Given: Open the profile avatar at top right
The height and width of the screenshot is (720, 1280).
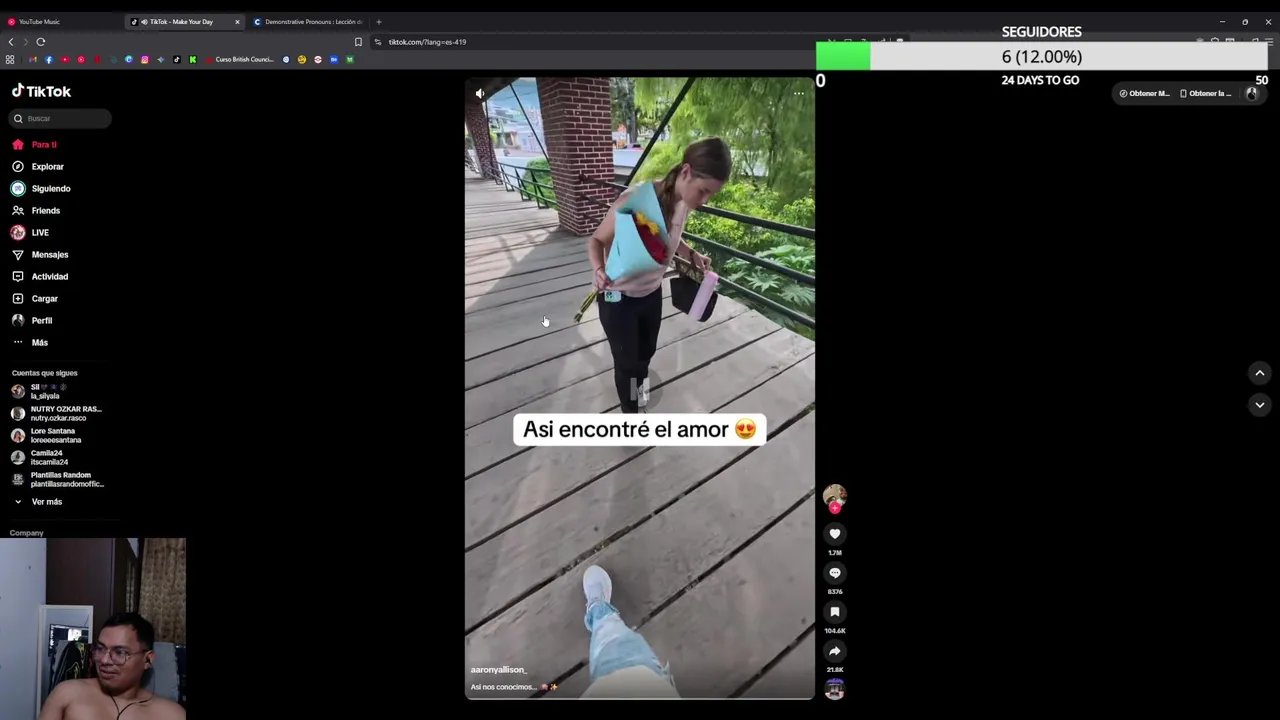Looking at the screenshot, I should (1251, 93).
